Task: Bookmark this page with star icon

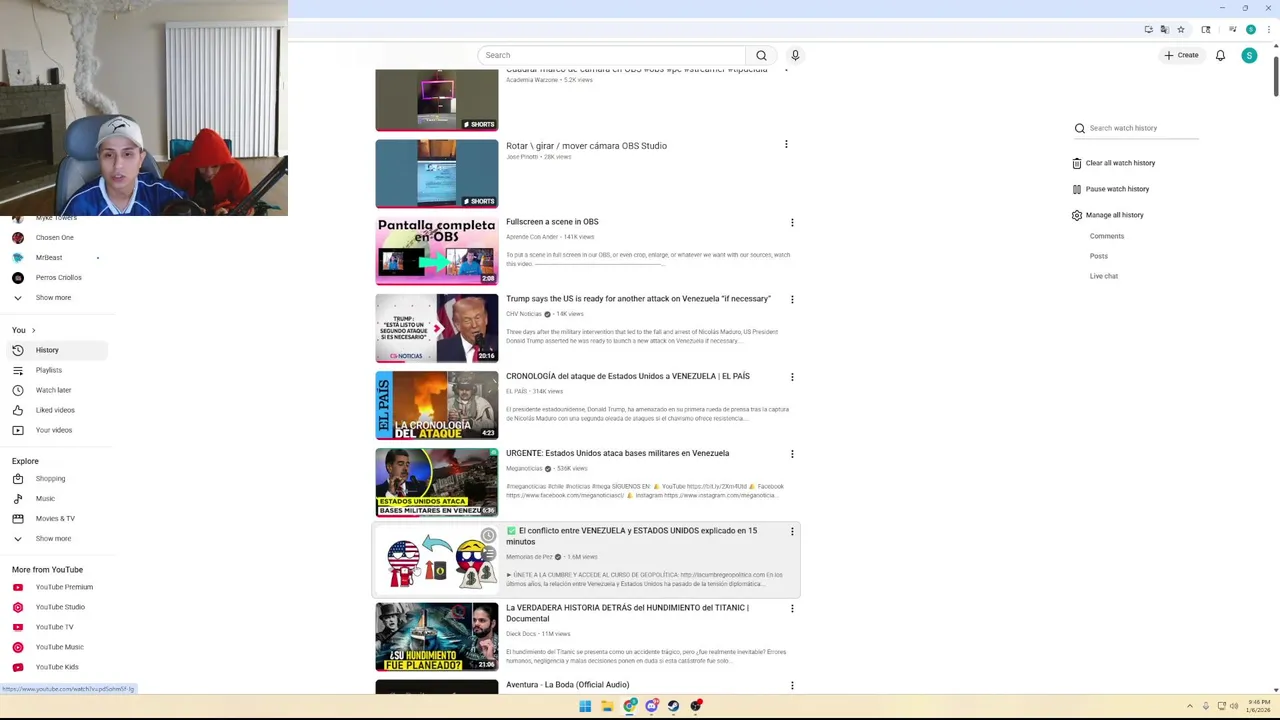Action: (1181, 29)
